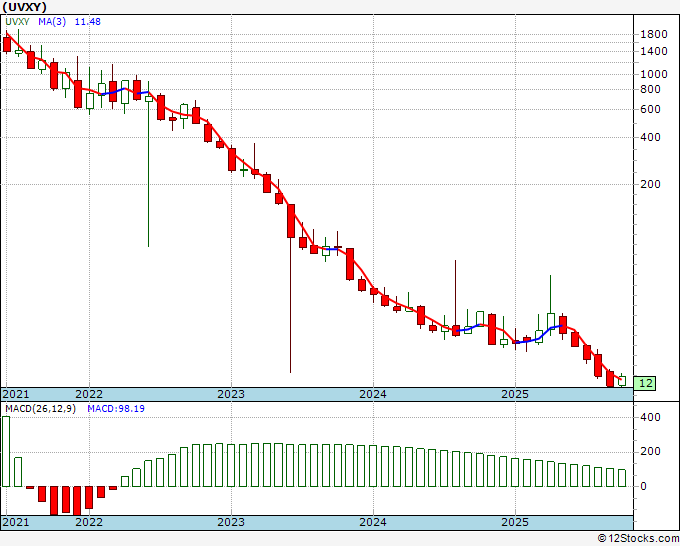
Task: Click the 400 label on price axis
Action: pyautogui.click(x=650, y=138)
